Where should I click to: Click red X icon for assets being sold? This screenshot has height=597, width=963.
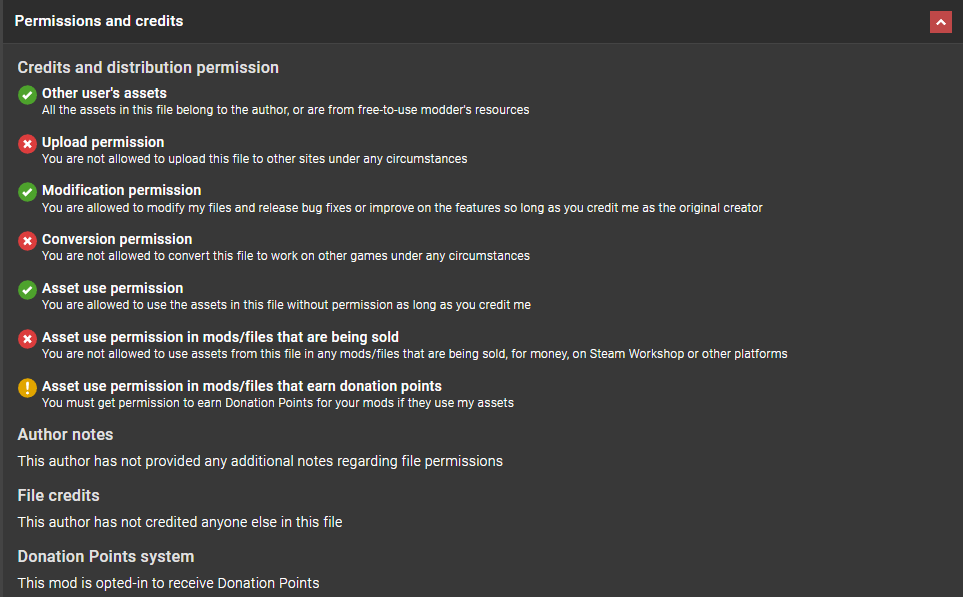point(27,338)
